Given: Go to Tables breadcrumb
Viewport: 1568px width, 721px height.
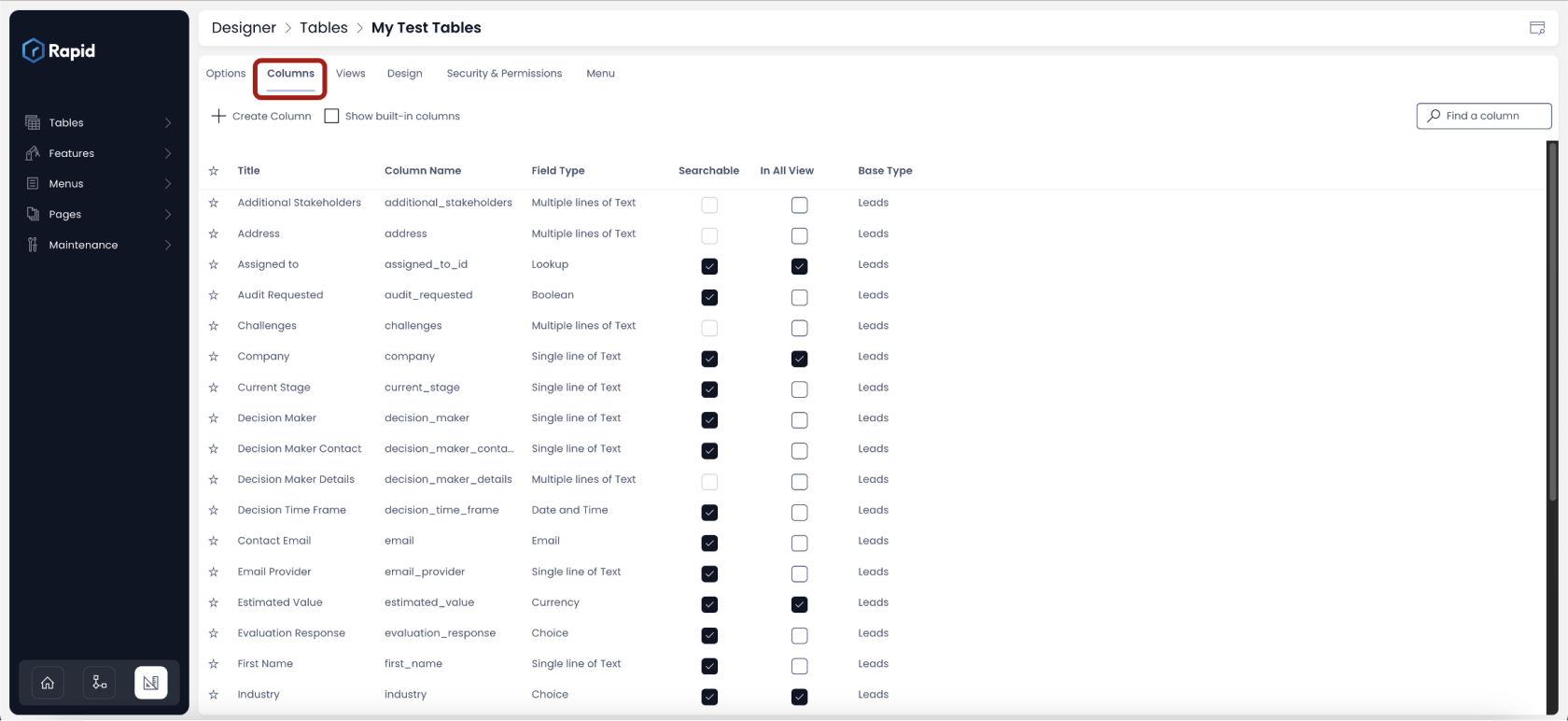Looking at the screenshot, I should click(324, 28).
